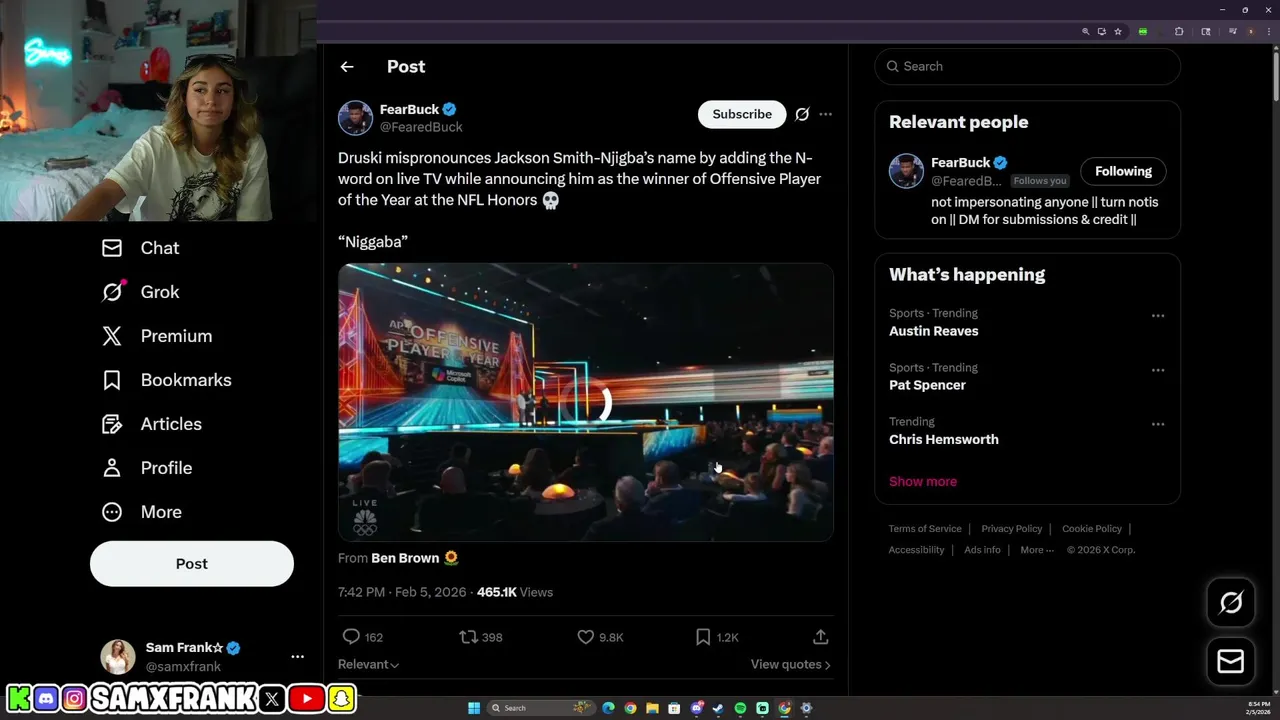The image size is (1280, 720).
Task: Open File Explorer from the taskbar
Action: click(x=652, y=708)
